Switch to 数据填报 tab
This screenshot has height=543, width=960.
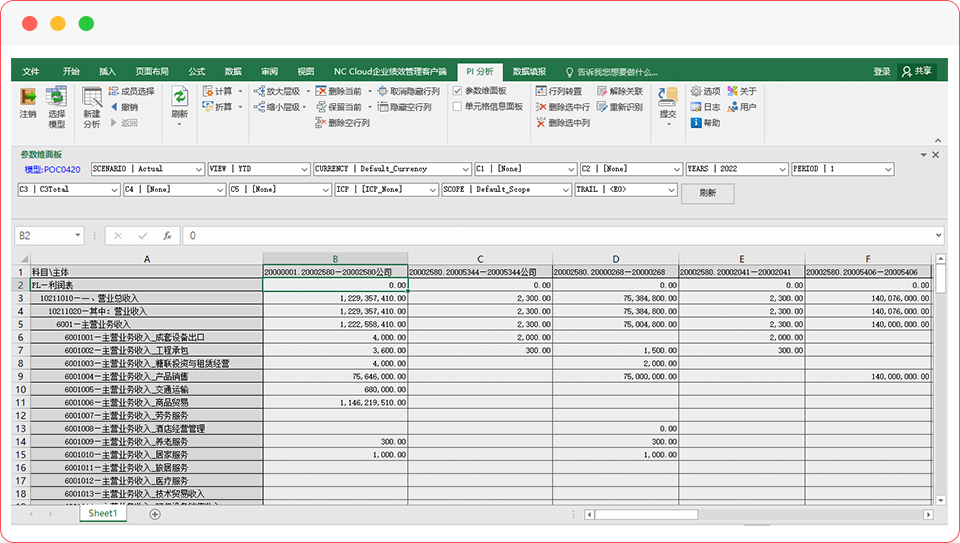tap(529, 72)
